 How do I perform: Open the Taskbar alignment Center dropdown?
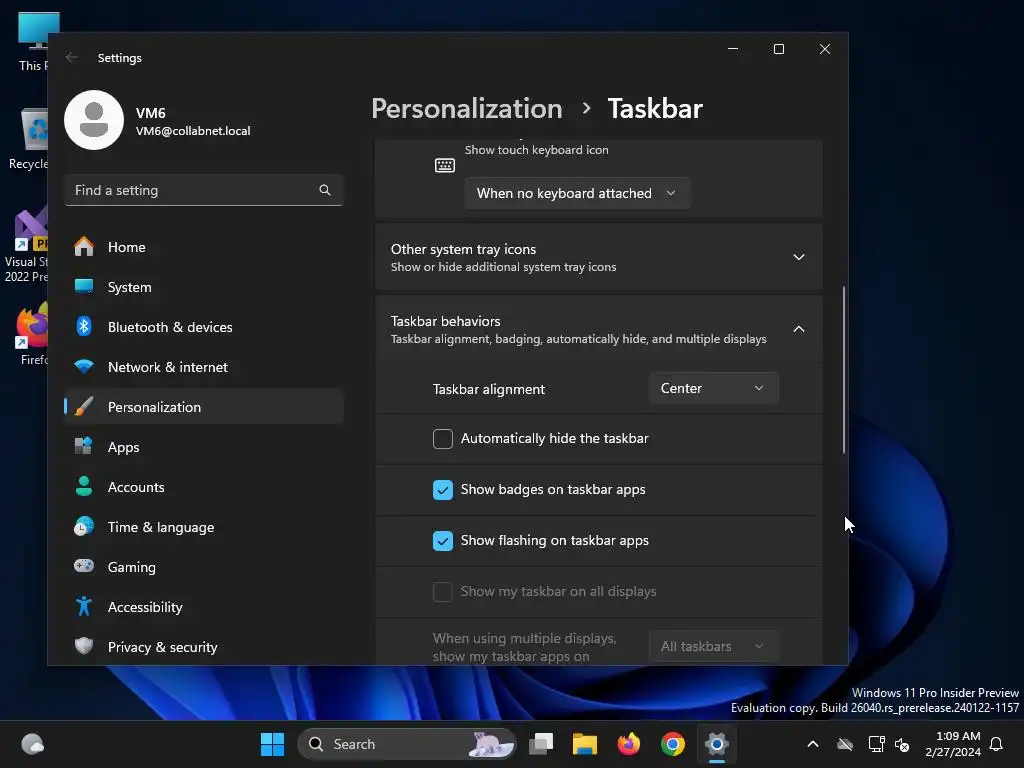(713, 388)
